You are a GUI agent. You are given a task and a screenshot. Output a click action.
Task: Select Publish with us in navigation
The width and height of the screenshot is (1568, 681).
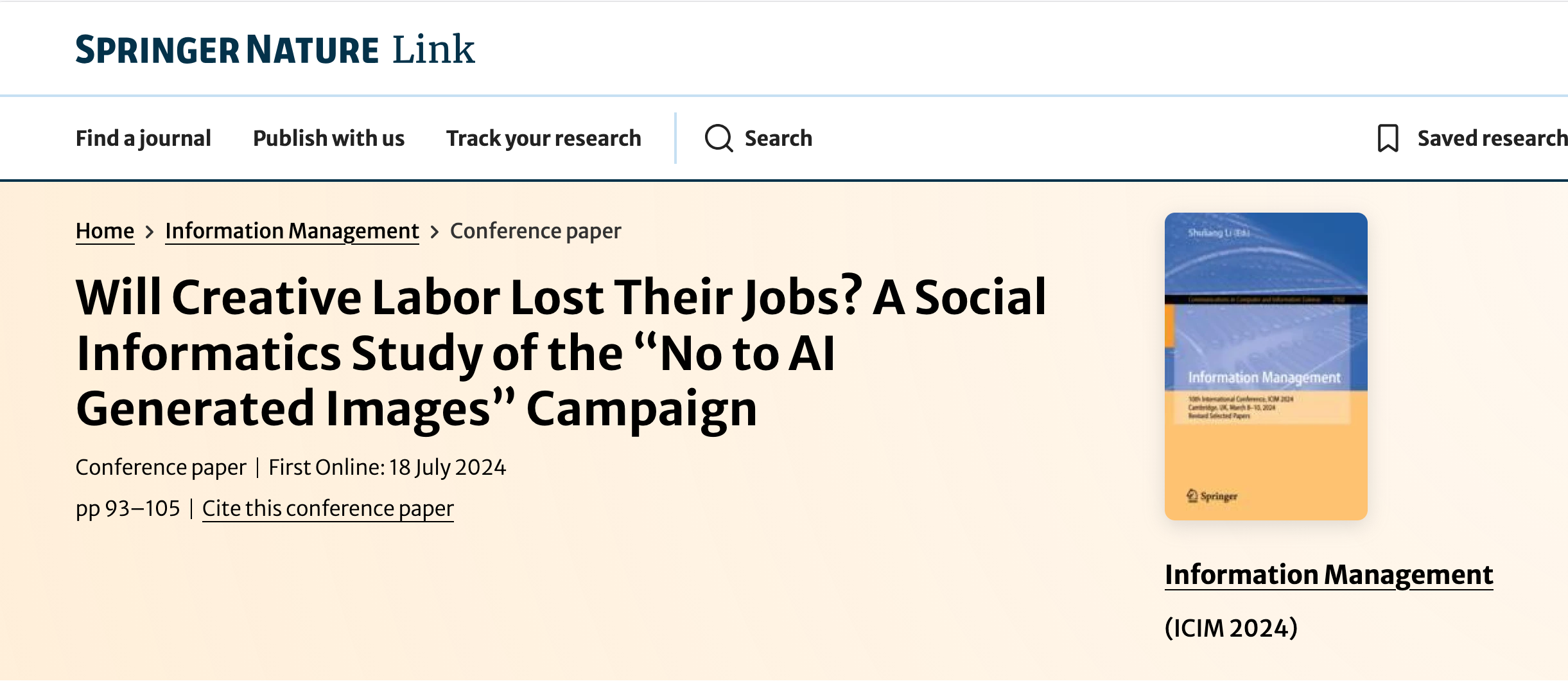(329, 138)
